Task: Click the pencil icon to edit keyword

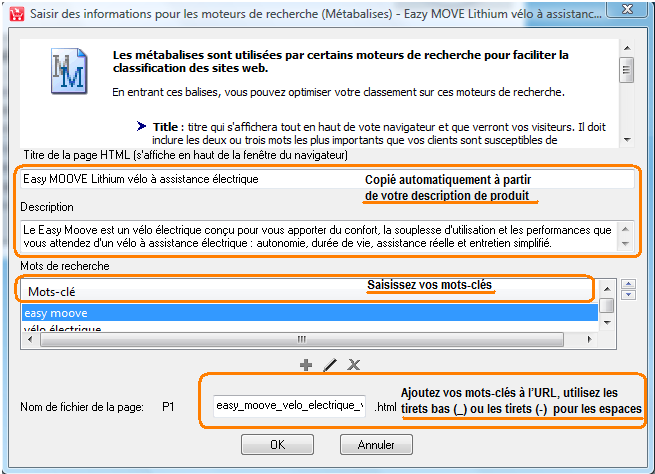Action: point(330,365)
